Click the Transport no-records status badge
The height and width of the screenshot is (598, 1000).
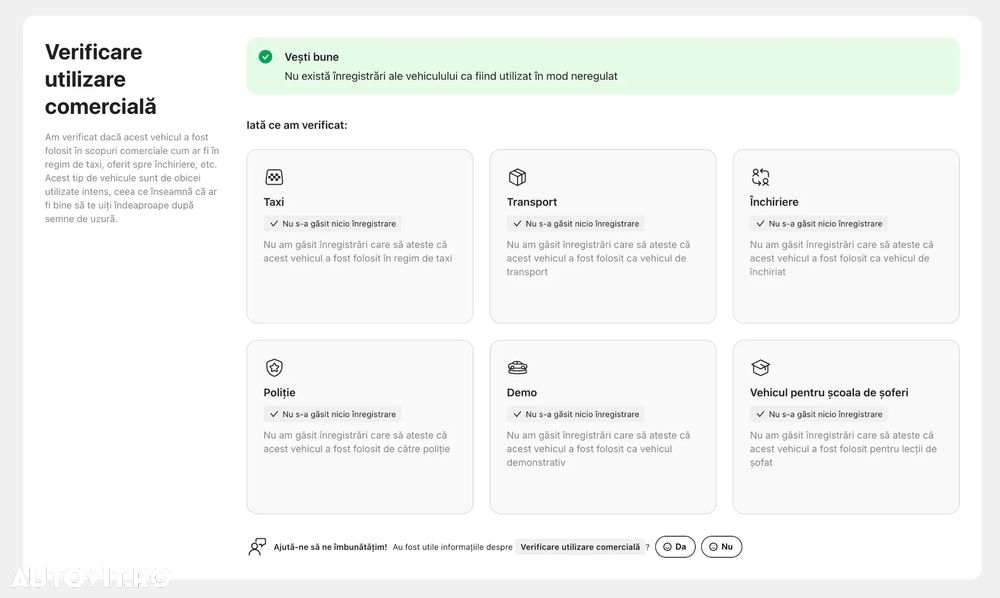575,224
